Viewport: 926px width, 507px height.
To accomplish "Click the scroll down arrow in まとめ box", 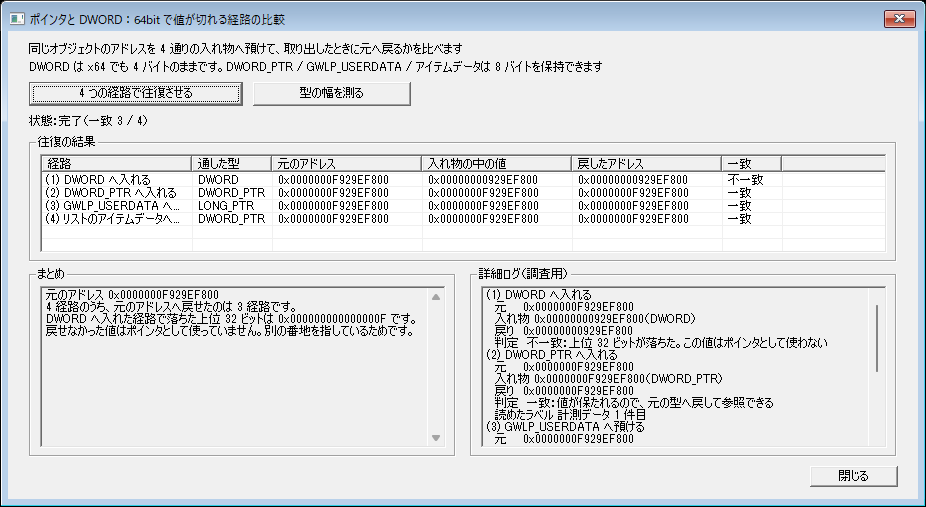I will (x=436, y=438).
